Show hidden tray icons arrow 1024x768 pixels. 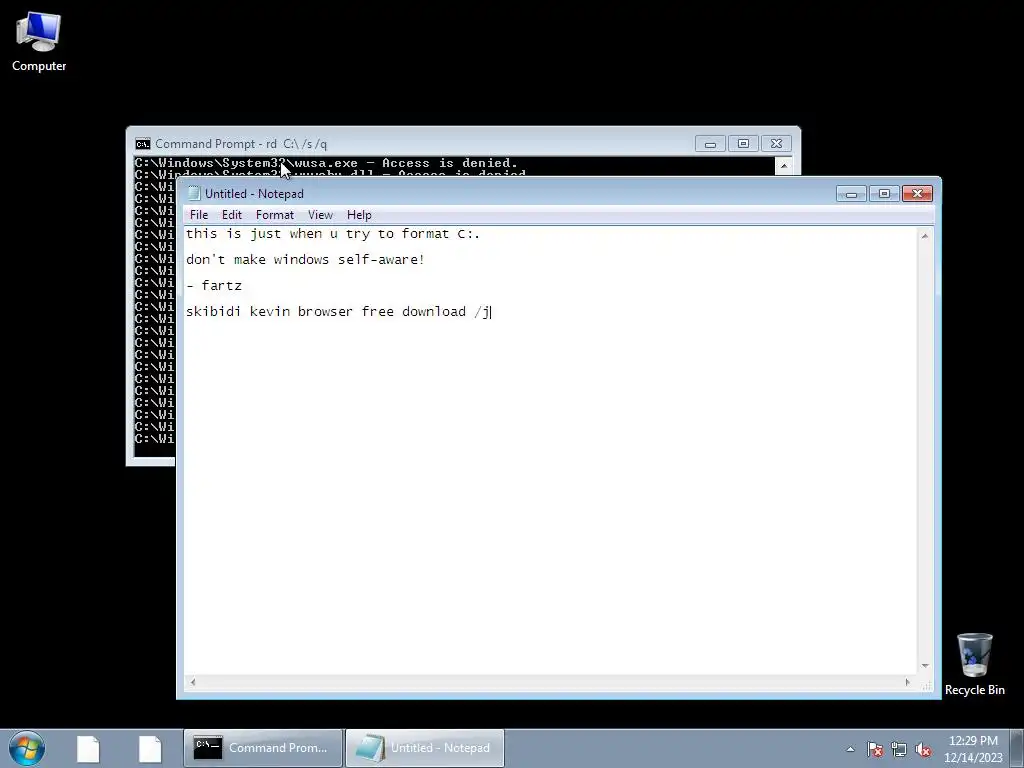[850, 749]
